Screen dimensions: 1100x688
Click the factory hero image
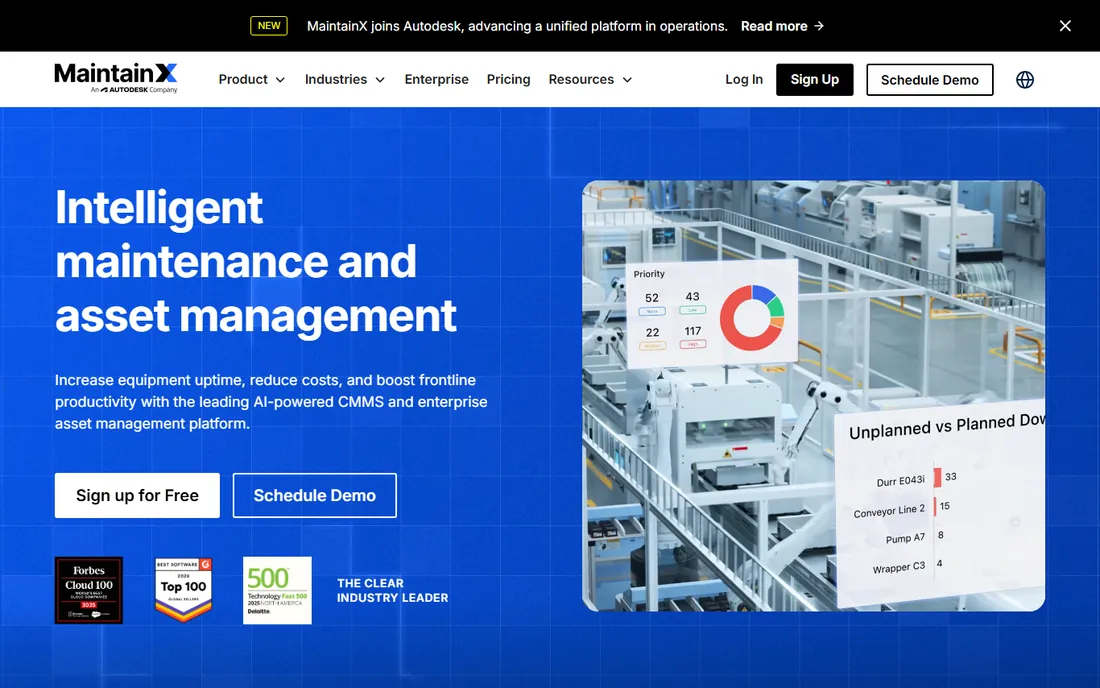[813, 396]
